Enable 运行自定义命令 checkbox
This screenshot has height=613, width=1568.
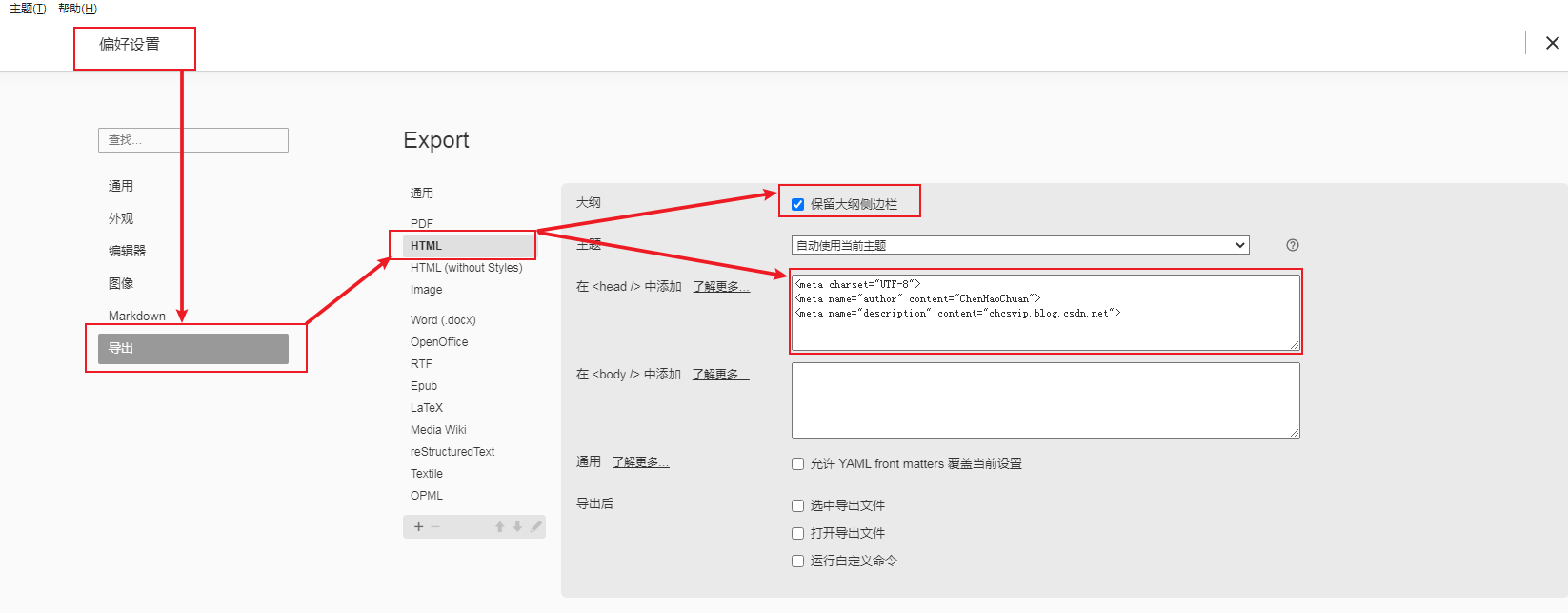pos(798,562)
